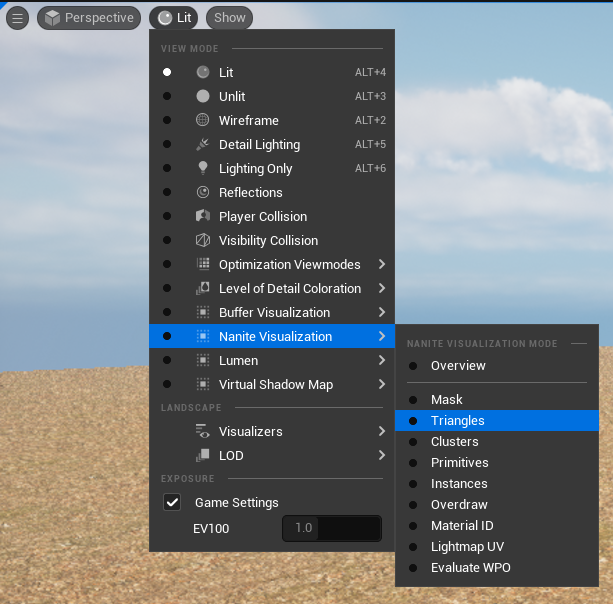Select Lightmap UV Nanite visualization mode
613x604 pixels.
[497, 547]
